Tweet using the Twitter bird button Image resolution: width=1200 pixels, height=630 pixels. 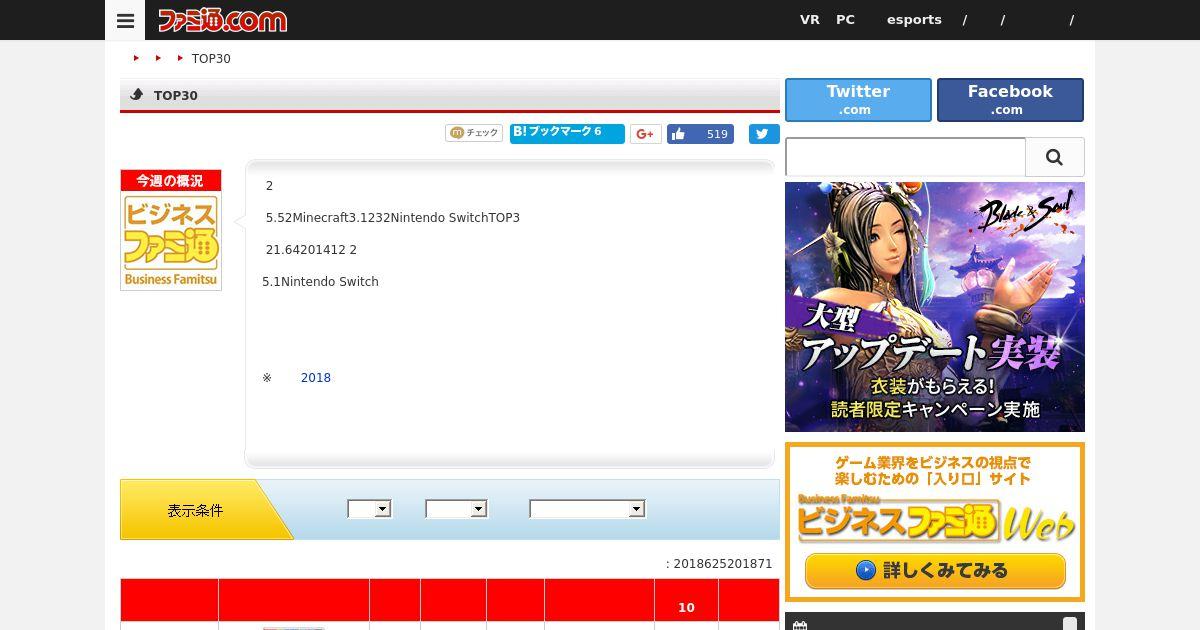click(x=764, y=134)
